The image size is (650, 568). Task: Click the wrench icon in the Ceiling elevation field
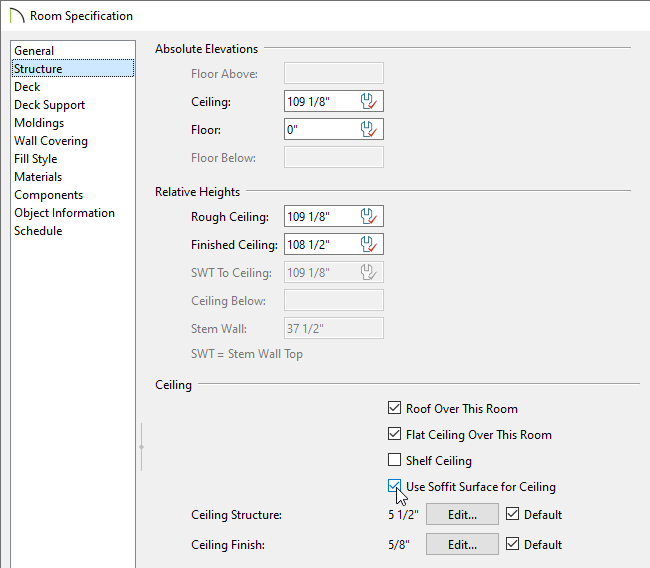point(369,101)
